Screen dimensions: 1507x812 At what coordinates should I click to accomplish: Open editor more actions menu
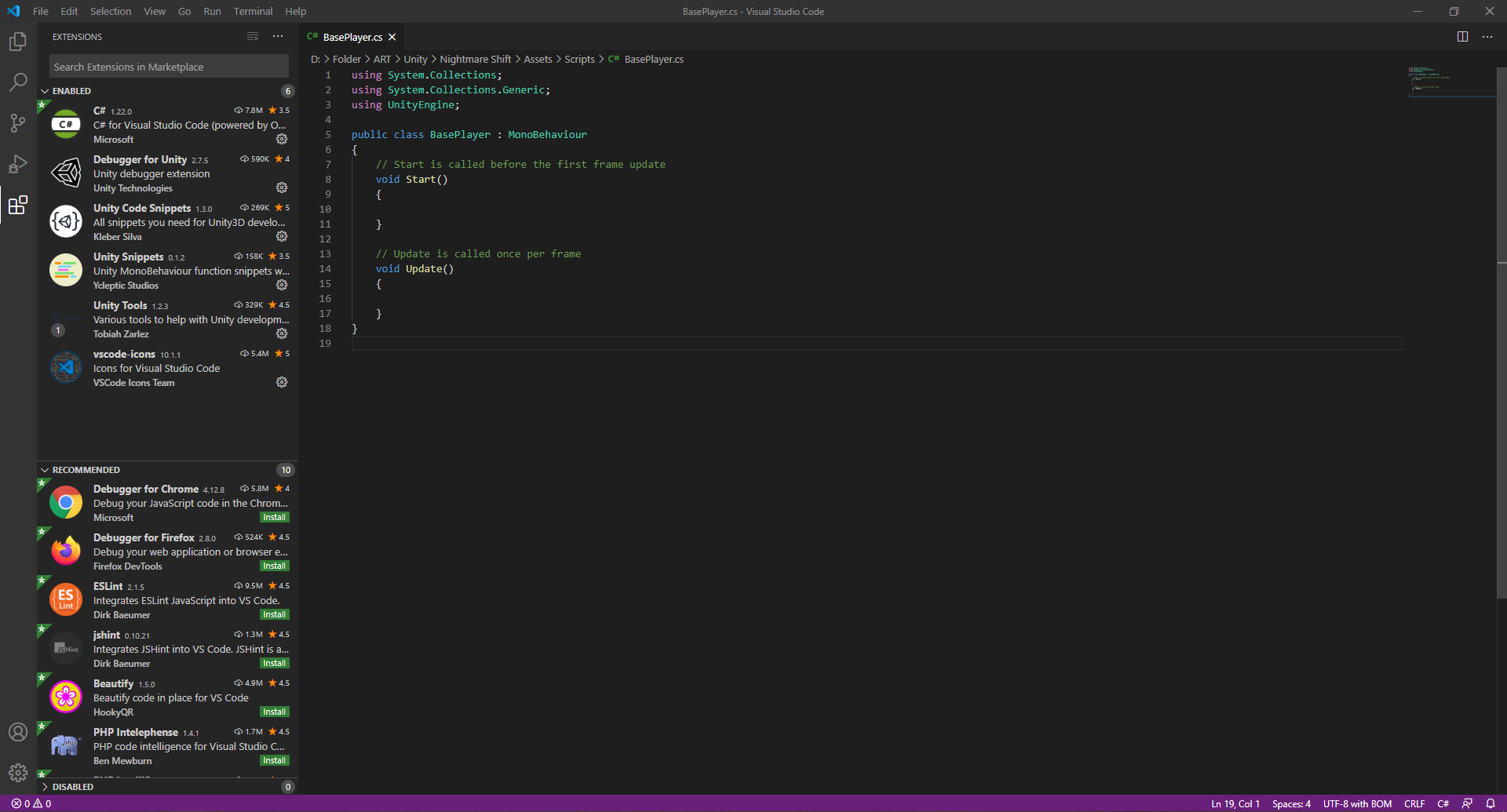1487,37
